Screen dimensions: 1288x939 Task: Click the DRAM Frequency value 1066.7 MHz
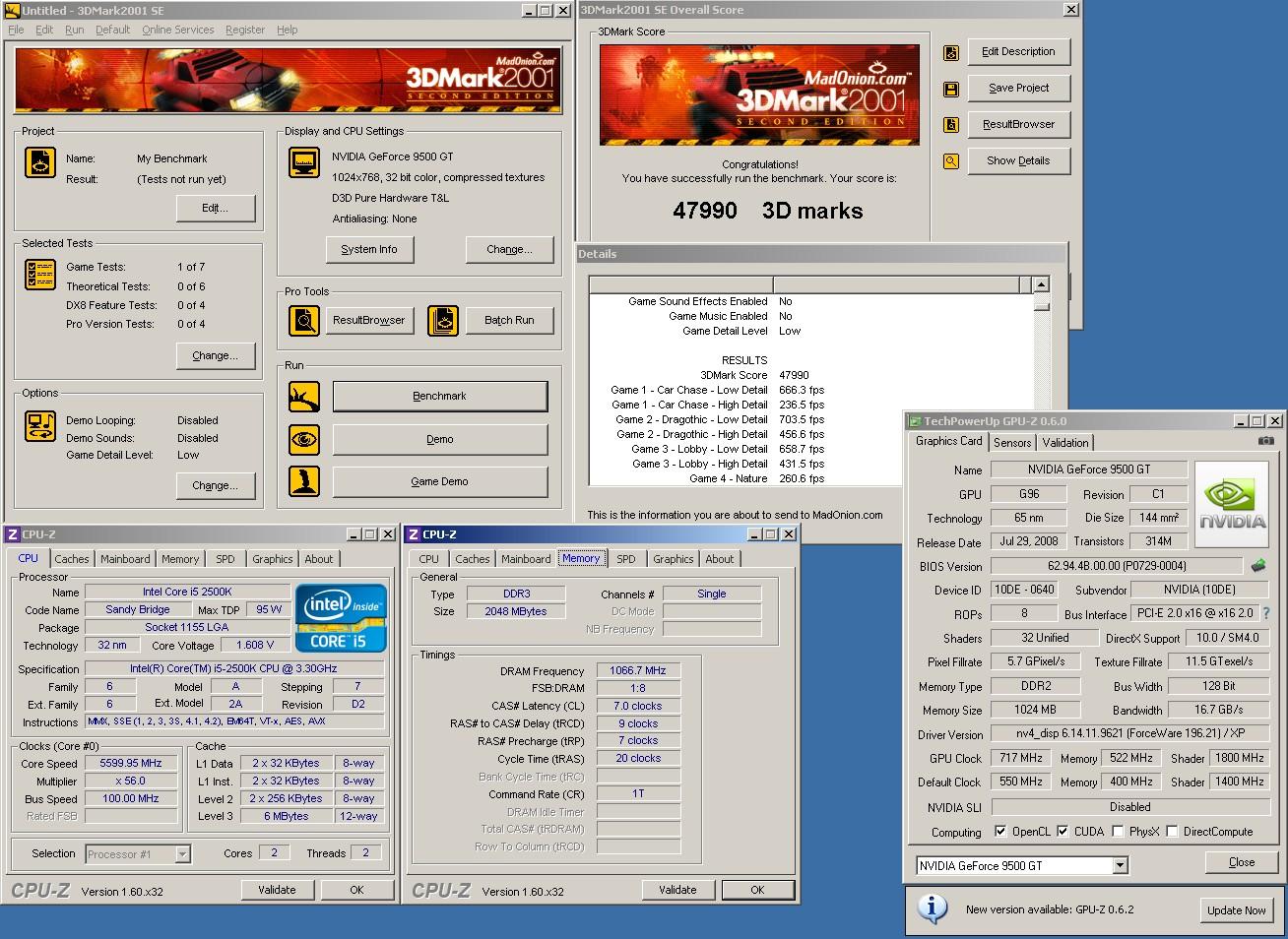tap(638, 670)
